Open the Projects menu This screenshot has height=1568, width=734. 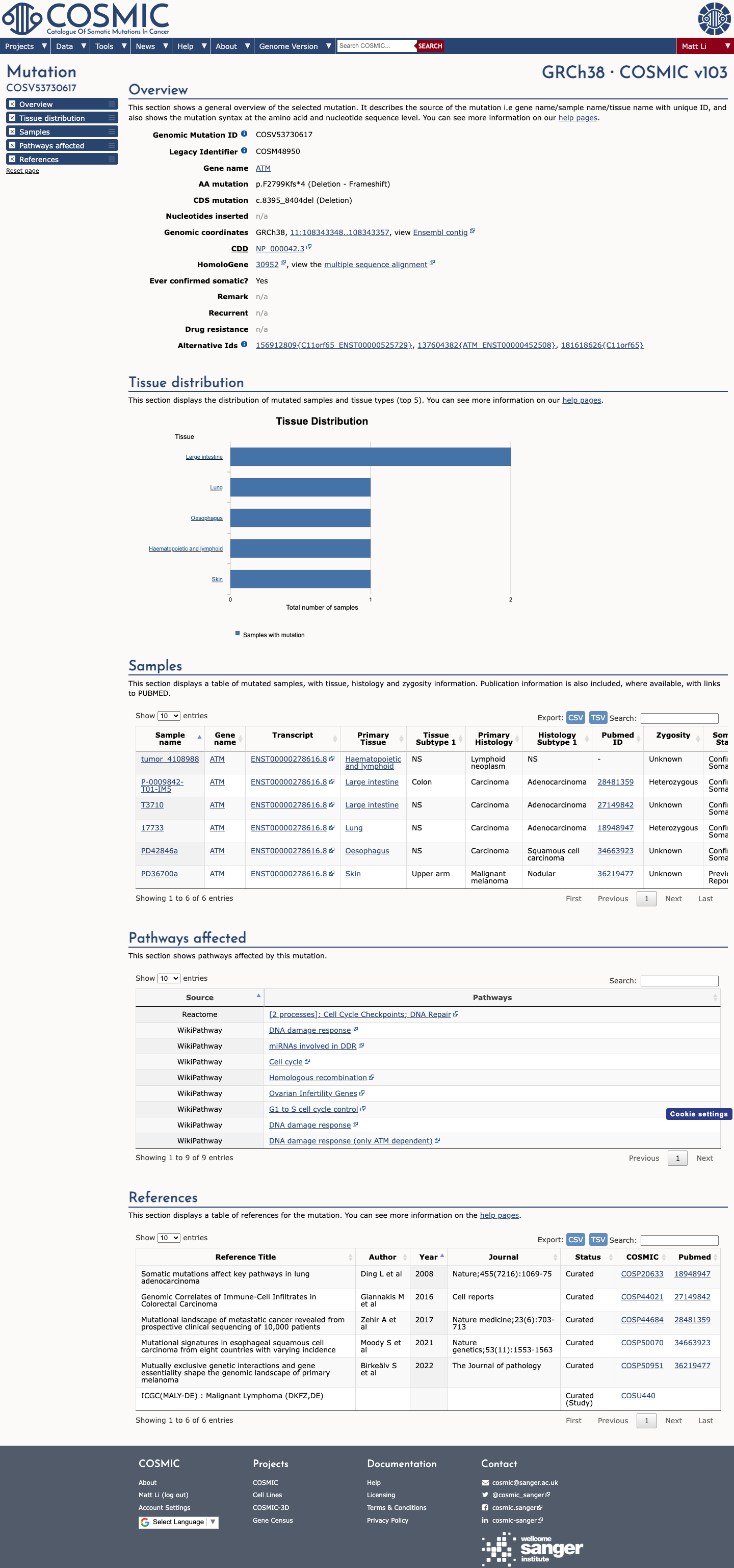pos(25,46)
